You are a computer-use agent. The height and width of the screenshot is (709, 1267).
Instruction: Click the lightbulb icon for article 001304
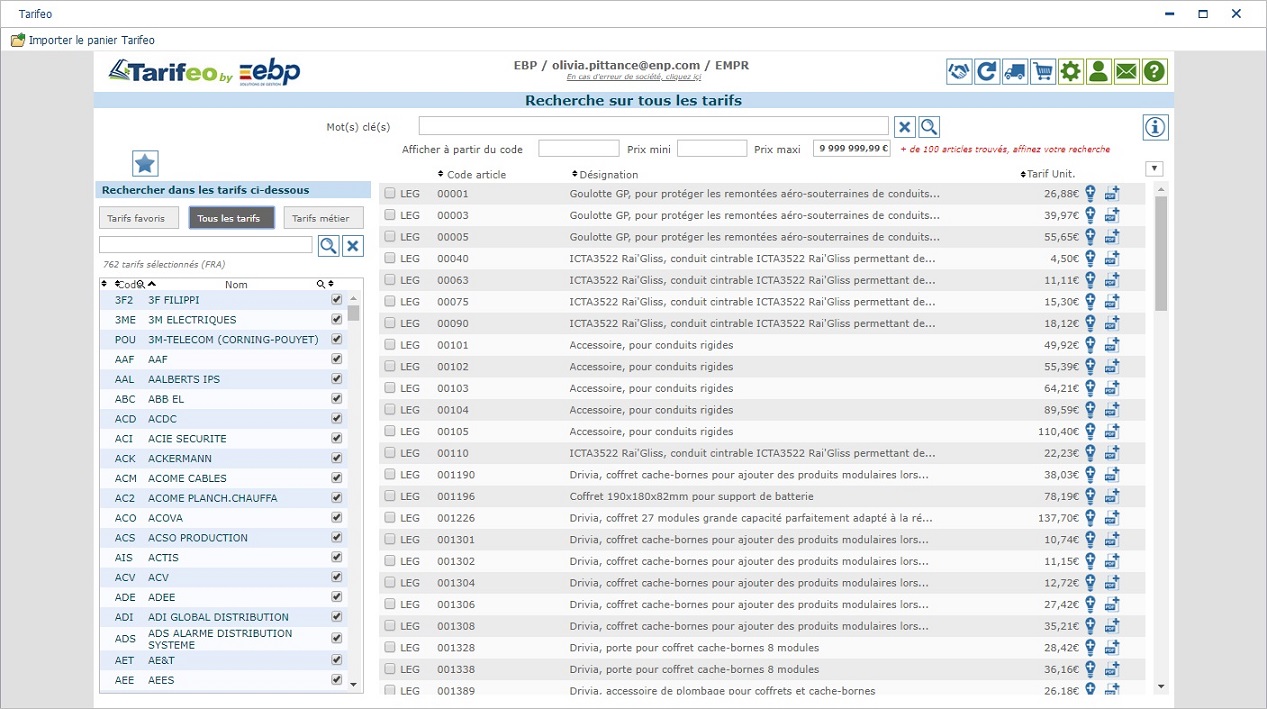(x=1091, y=583)
